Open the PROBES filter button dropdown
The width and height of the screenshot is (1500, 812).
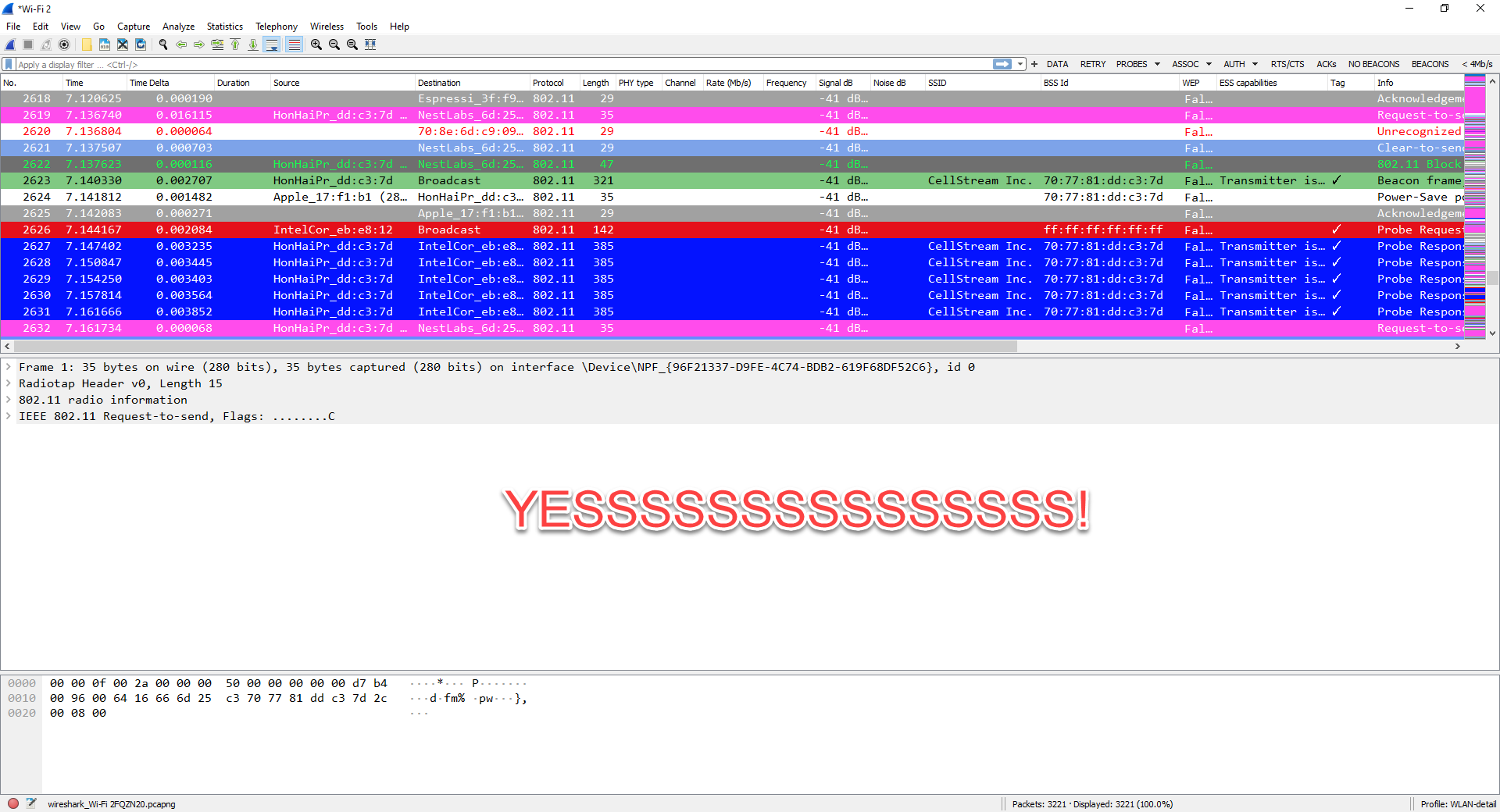1157,64
